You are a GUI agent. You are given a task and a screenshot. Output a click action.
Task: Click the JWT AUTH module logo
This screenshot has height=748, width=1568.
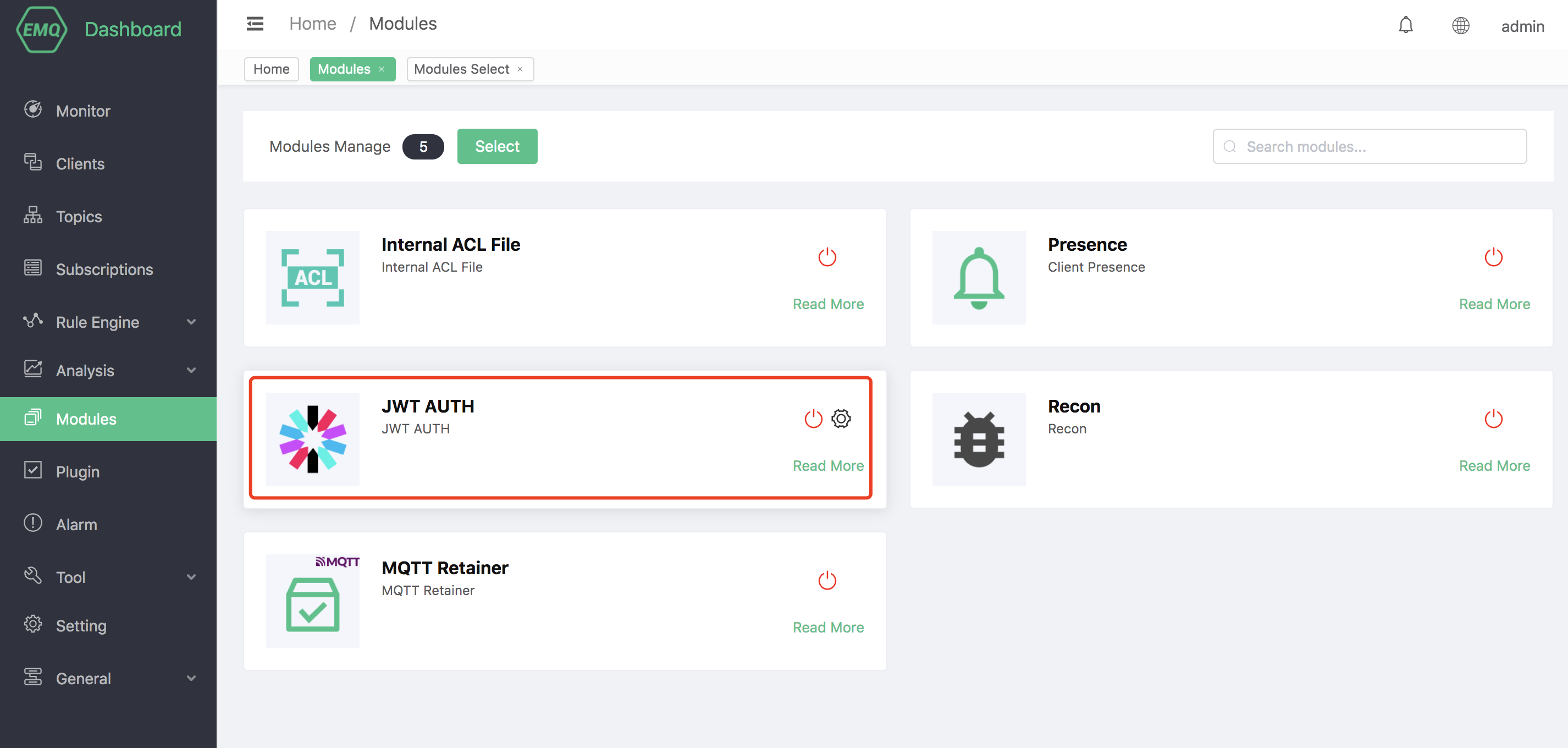313,439
